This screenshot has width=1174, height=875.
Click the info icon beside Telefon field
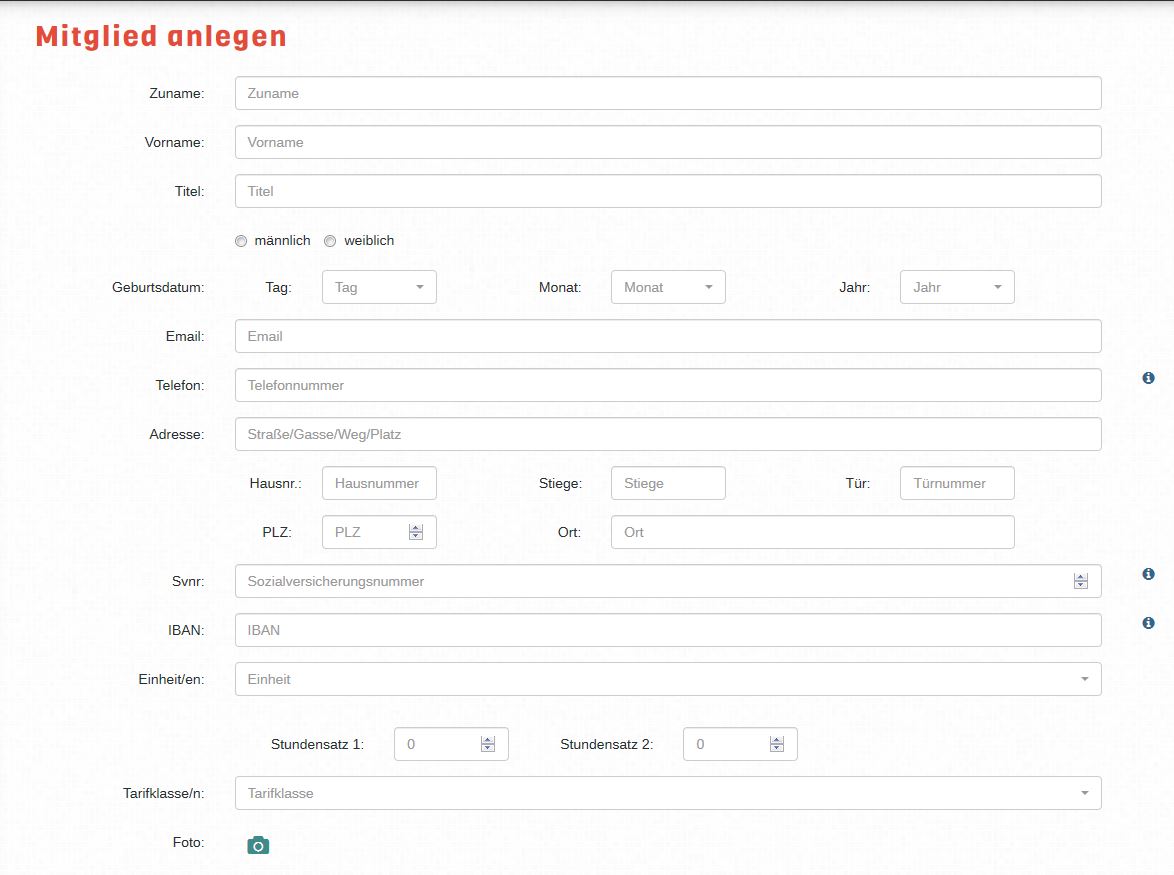point(1148,378)
